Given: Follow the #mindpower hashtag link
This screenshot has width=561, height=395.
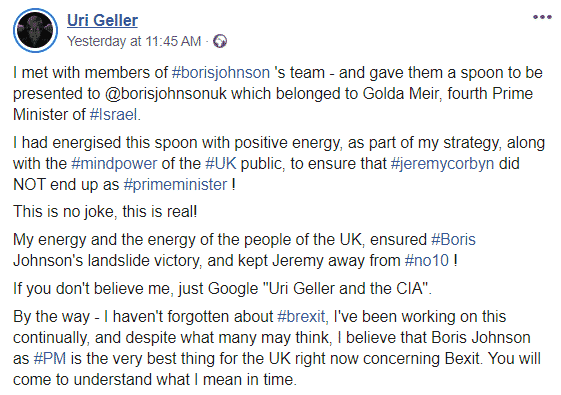Looking at the screenshot, I should pyautogui.click(x=114, y=164).
